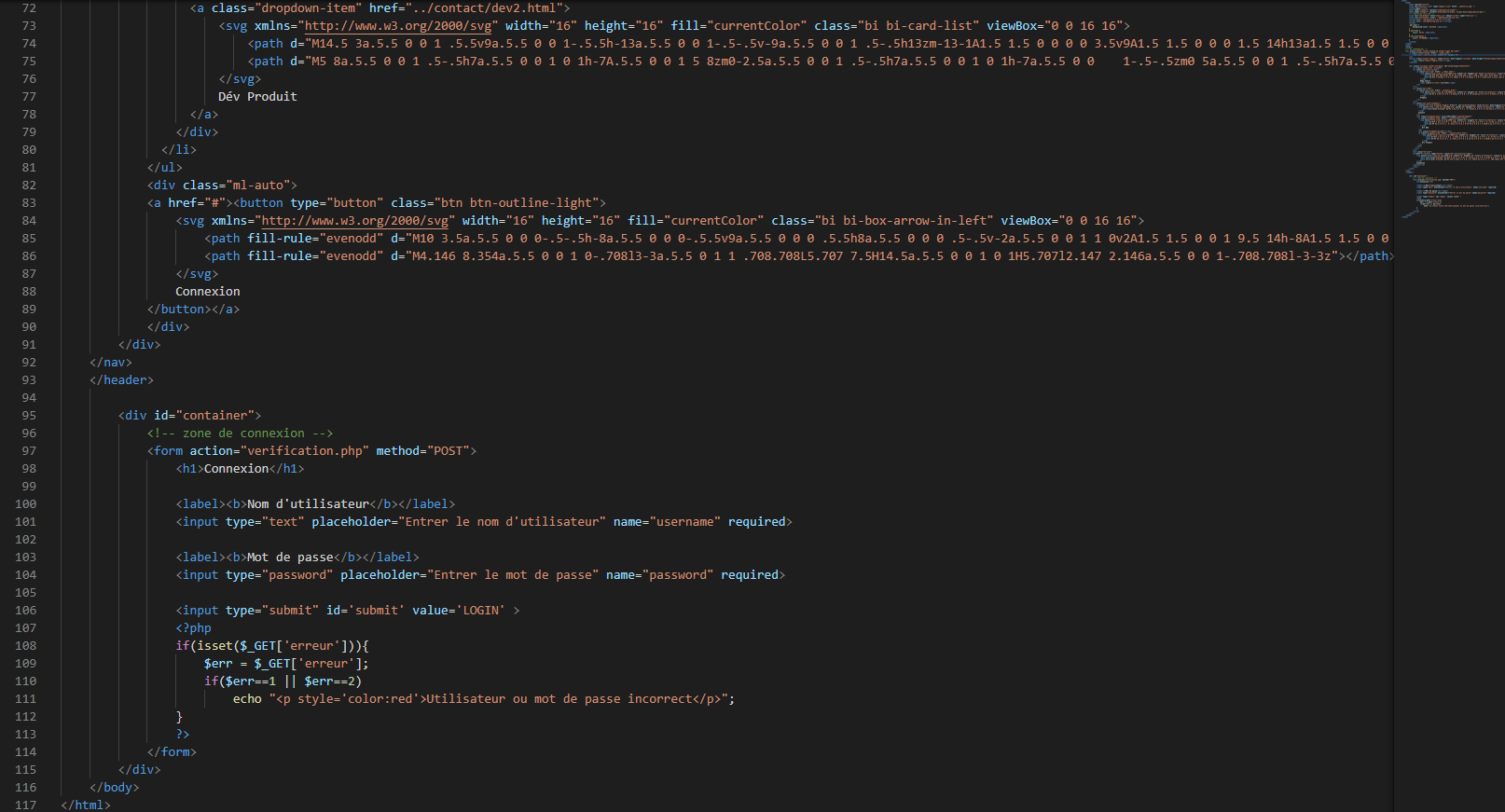Click the 'LOGIN' submit value on line 106
The height and width of the screenshot is (812, 1505).
(x=480, y=611)
